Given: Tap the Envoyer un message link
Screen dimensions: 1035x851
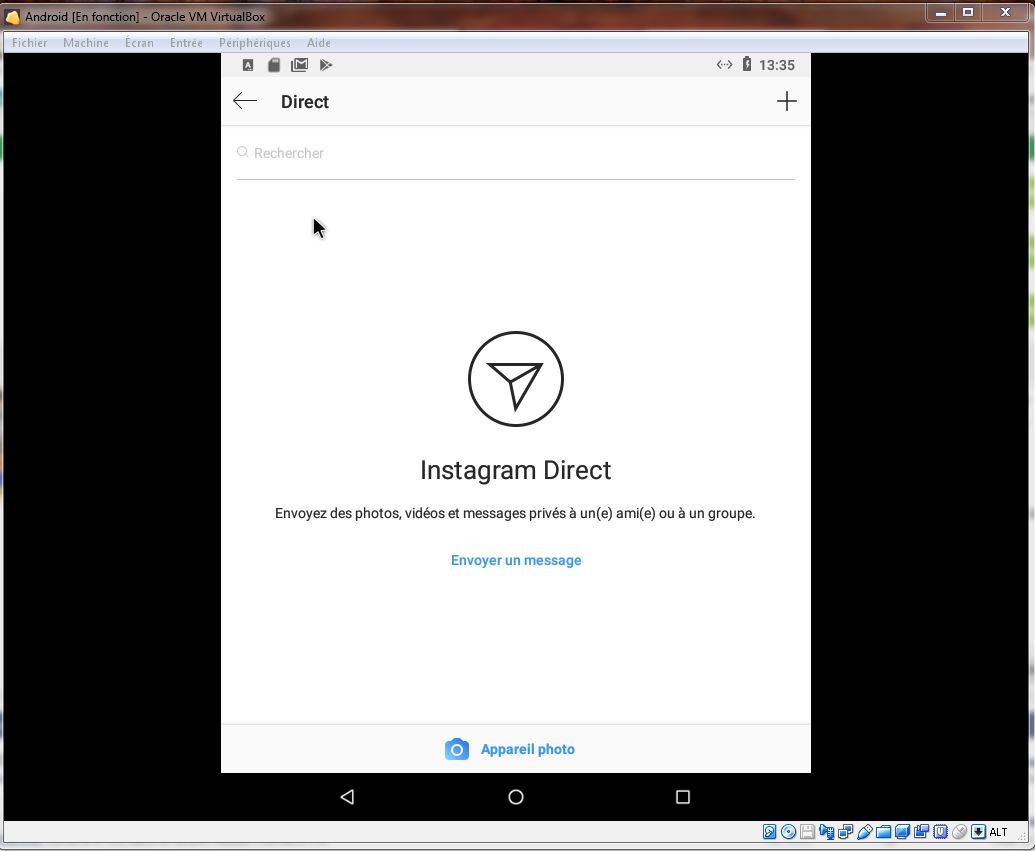Looking at the screenshot, I should click(516, 560).
